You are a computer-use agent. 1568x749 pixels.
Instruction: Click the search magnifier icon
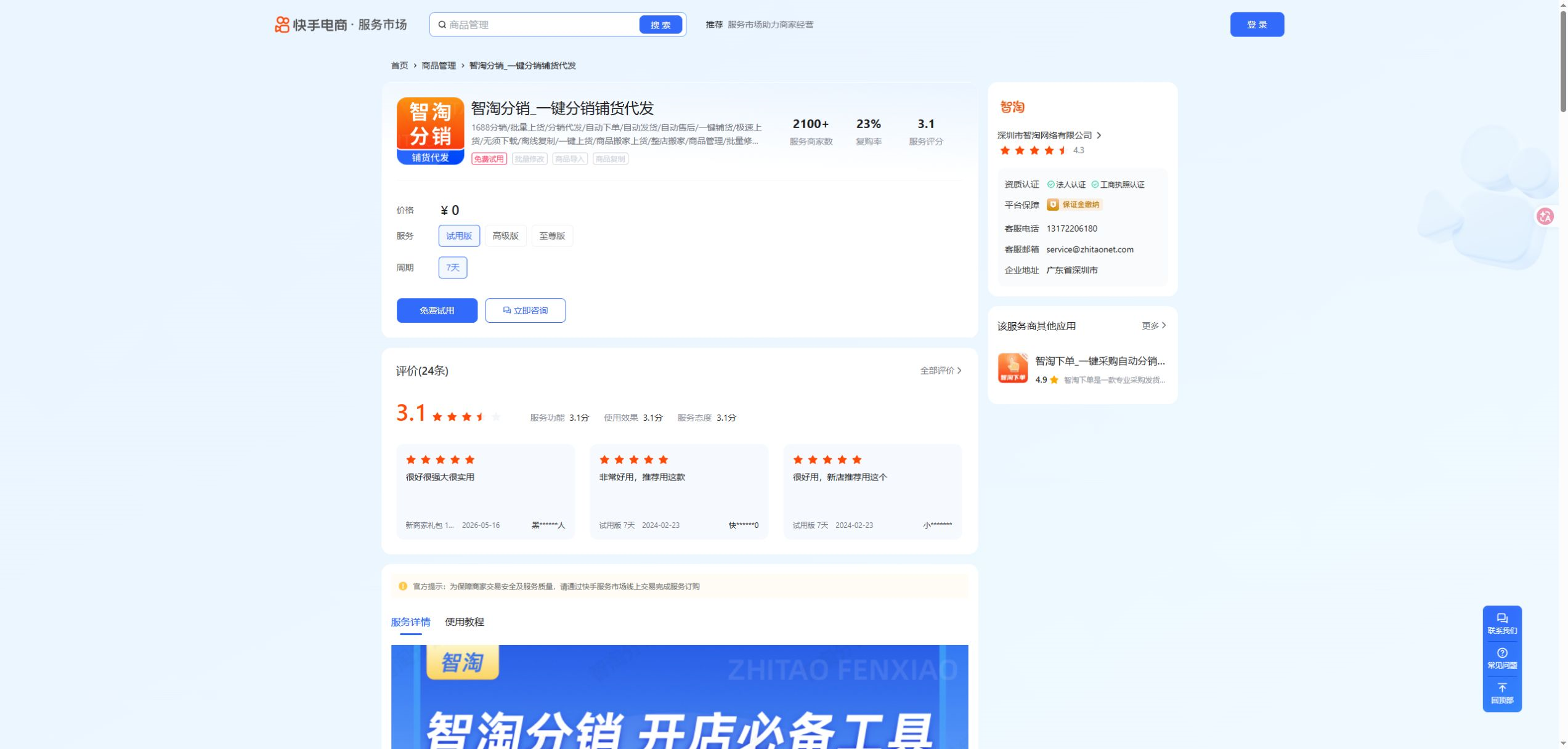442,25
